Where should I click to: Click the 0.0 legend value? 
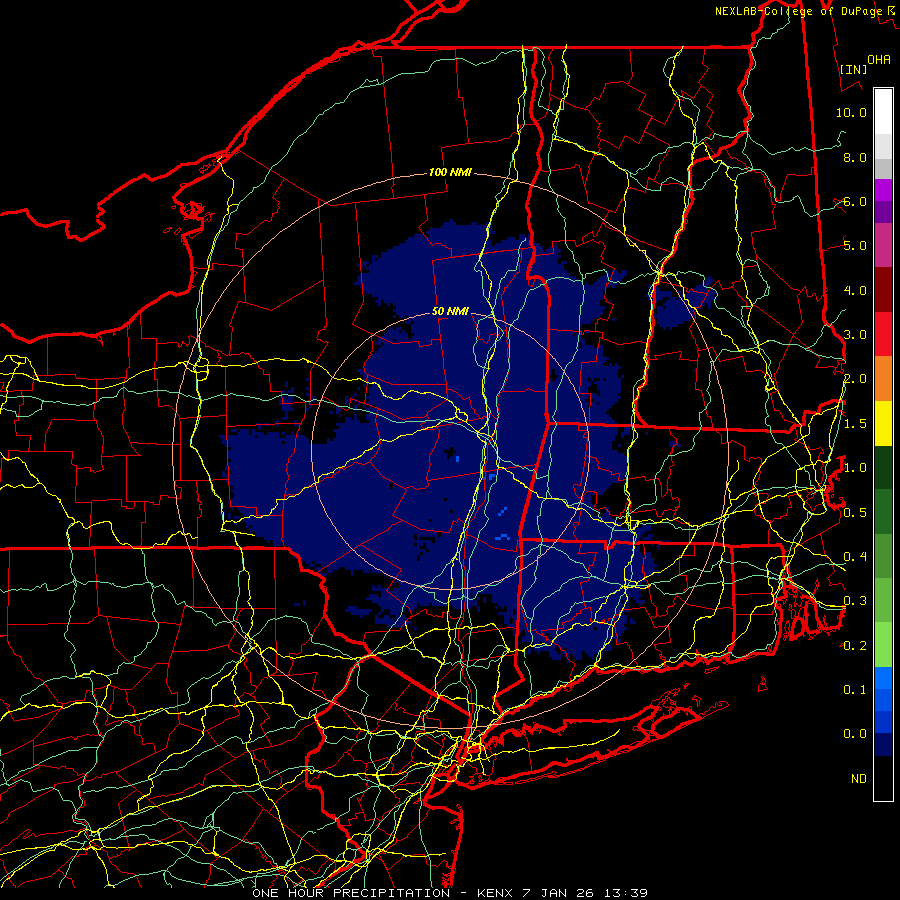pyautogui.click(x=855, y=734)
